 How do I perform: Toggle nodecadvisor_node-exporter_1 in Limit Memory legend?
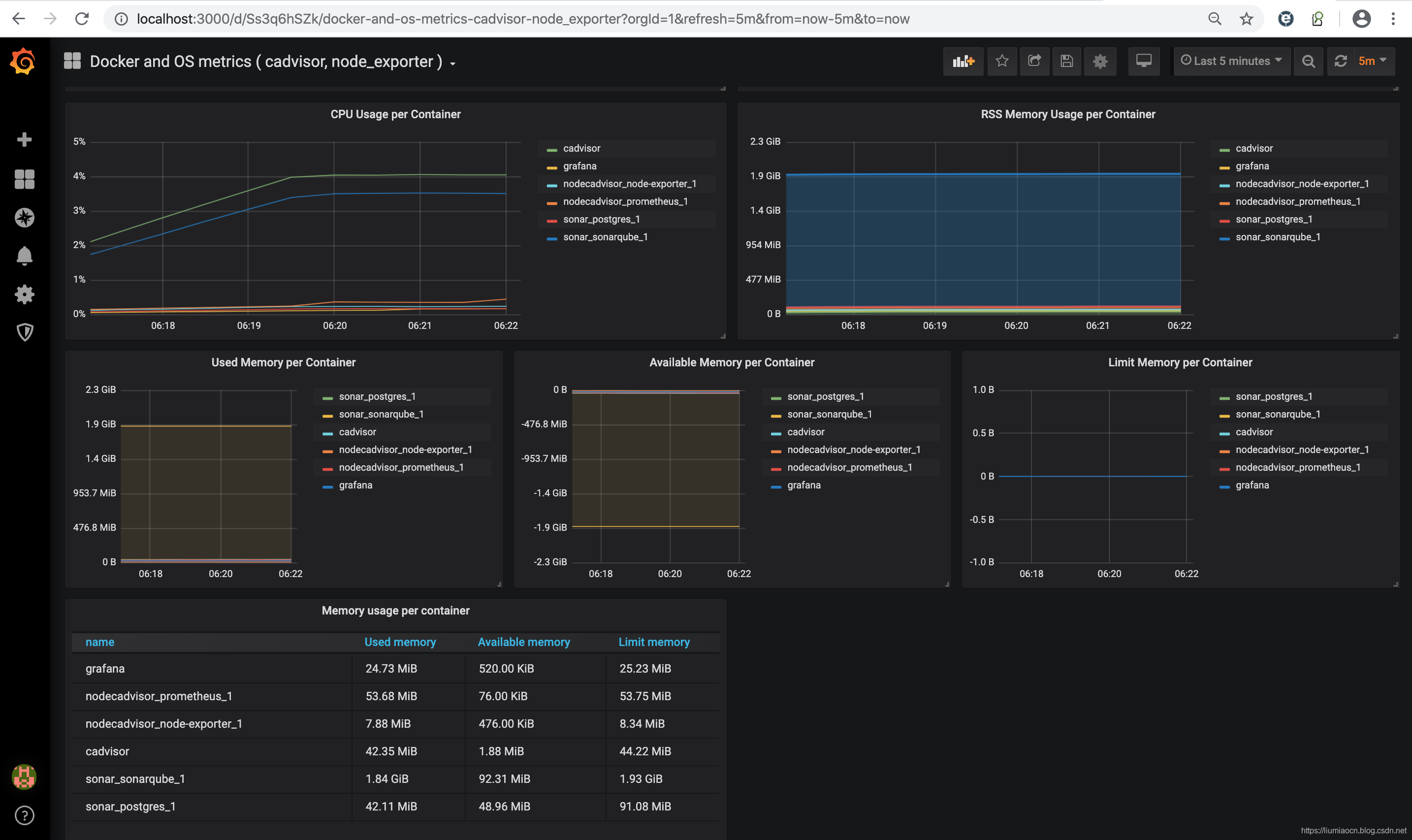pyautogui.click(x=1302, y=450)
